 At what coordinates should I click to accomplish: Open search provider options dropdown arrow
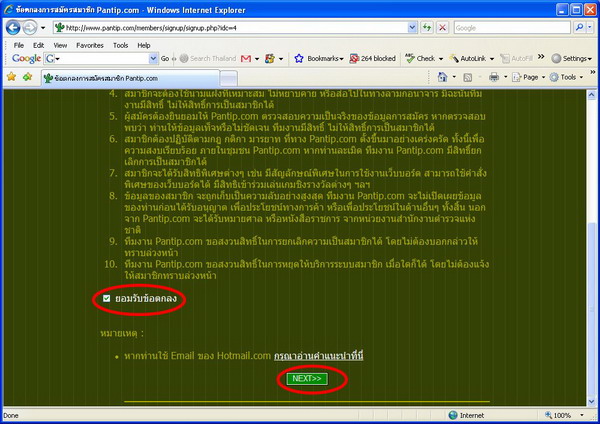coord(590,28)
